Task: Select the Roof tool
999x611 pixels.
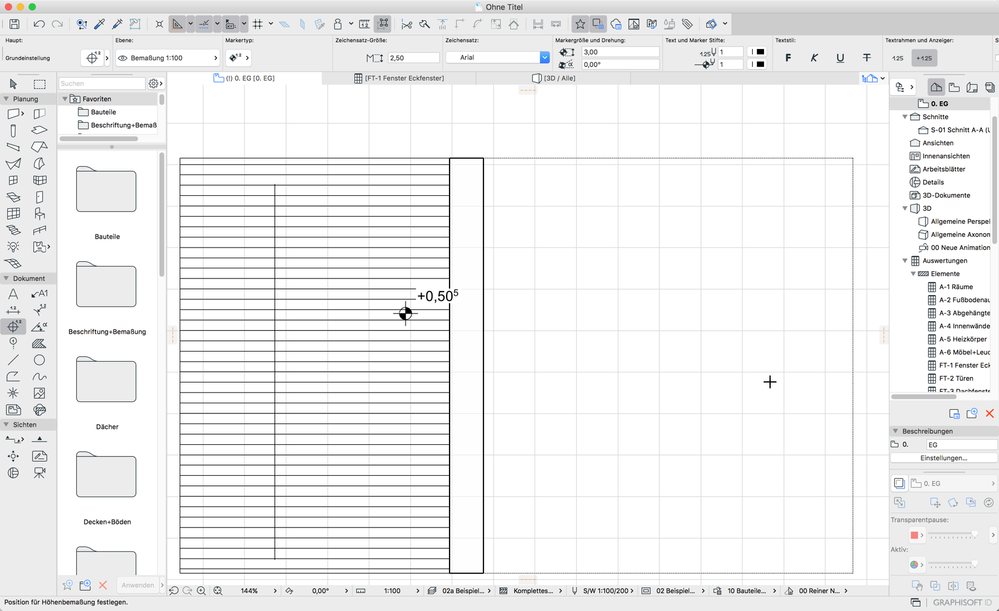Action: 40,147
